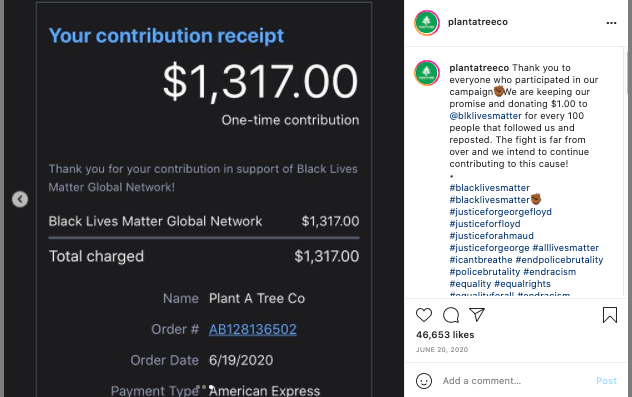The height and width of the screenshot is (397, 632).
Task: Open the plantatreeco username in header
Action: coord(478,22)
